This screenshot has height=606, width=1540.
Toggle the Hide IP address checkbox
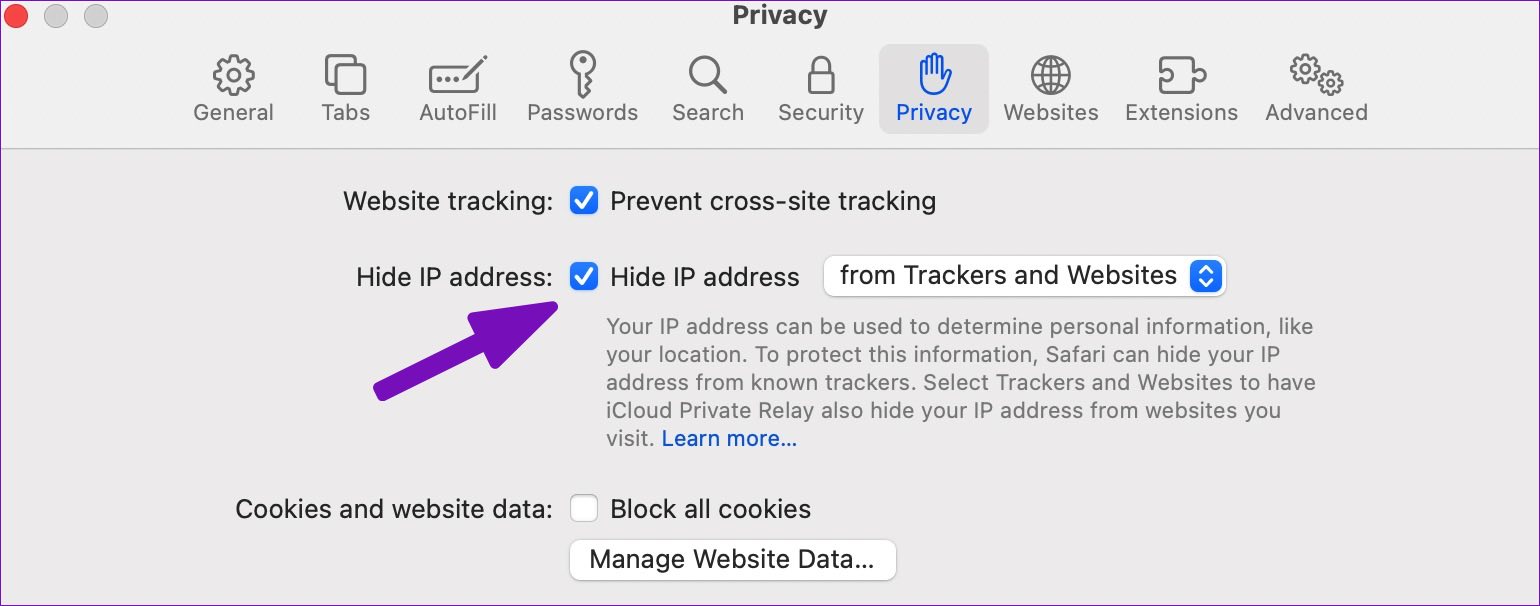click(584, 276)
